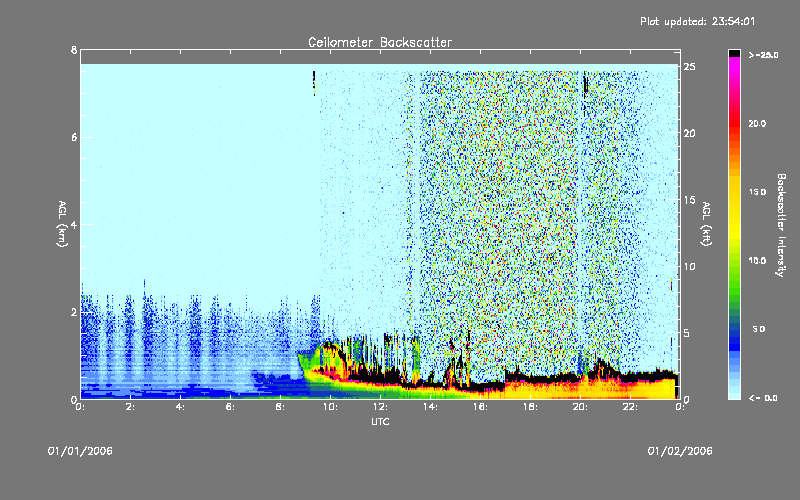Click the "AGL (kft)" axis label
The image size is (800, 500).
[706, 224]
